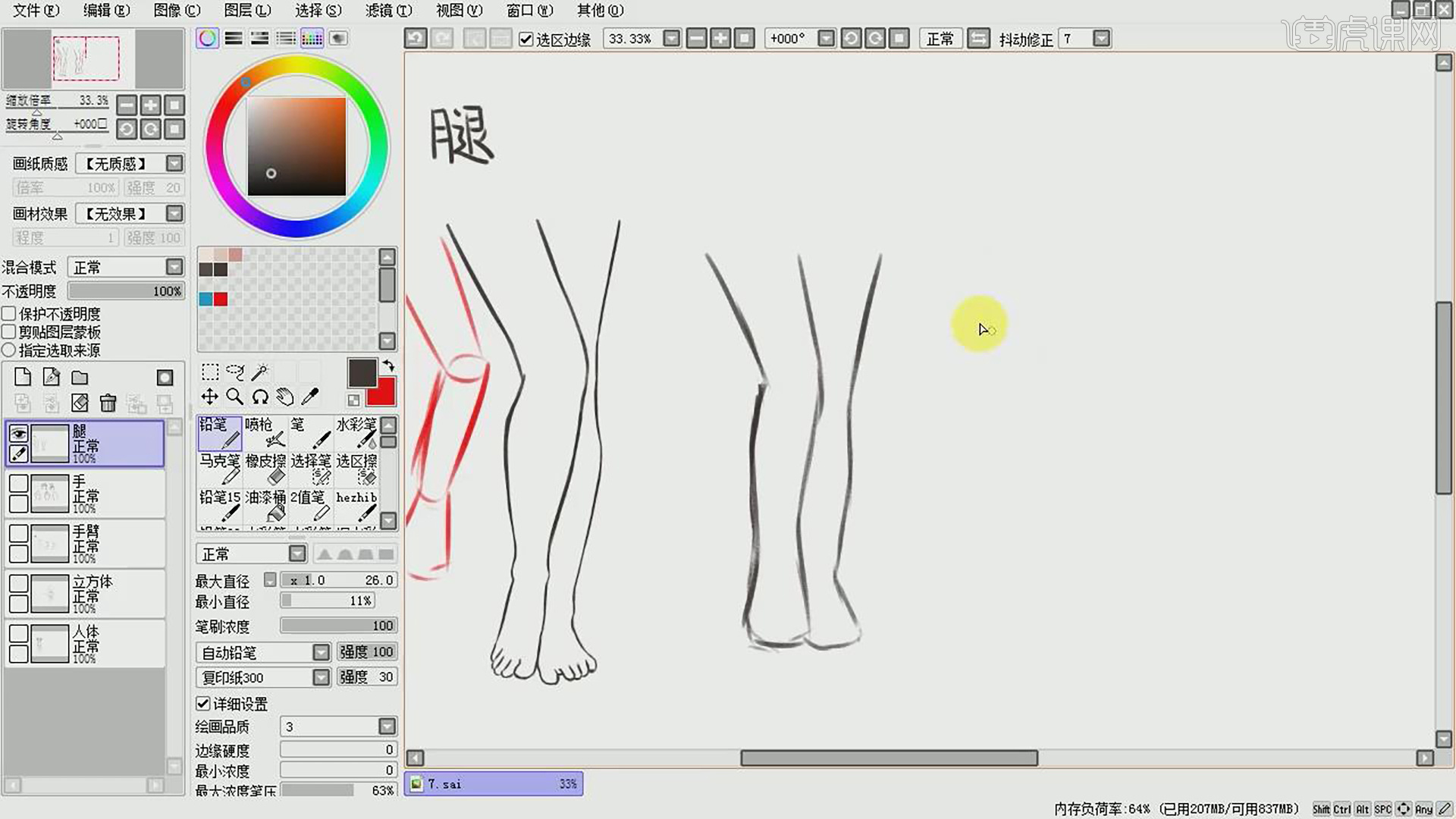
Task: Undo the last action in toolbar
Action: point(416,38)
